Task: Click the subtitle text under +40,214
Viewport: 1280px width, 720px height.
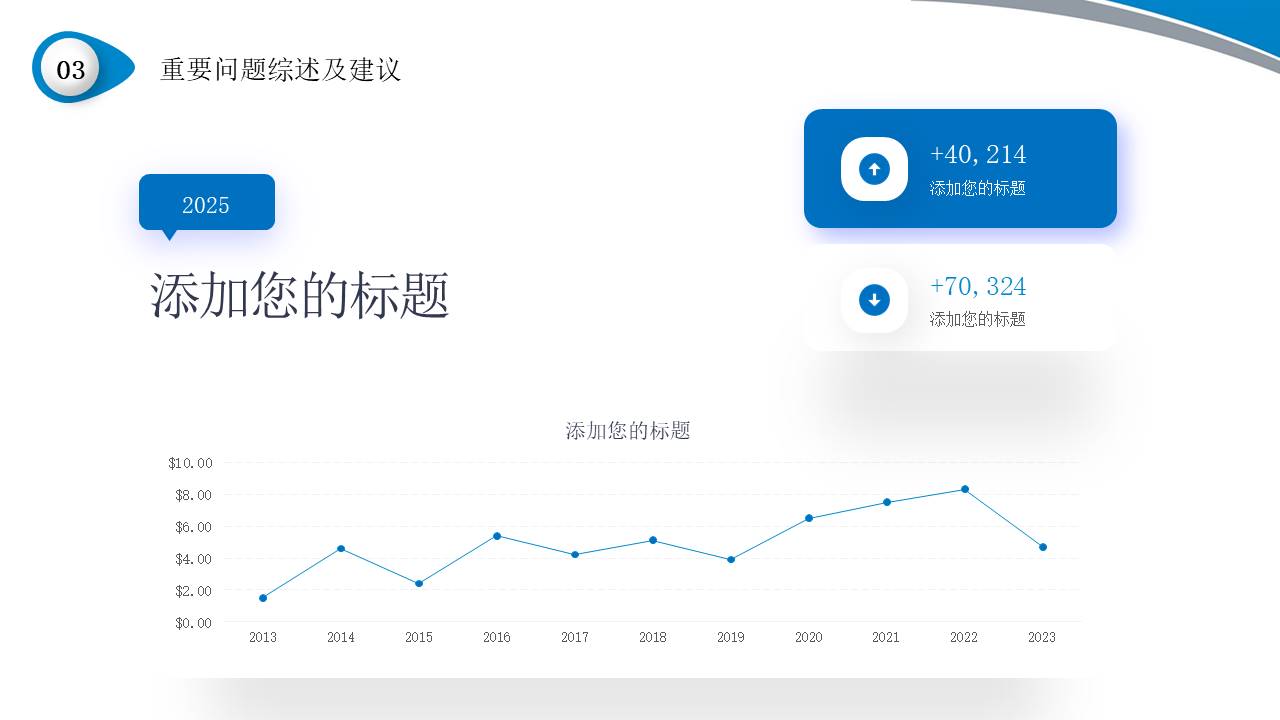Action: [977, 188]
